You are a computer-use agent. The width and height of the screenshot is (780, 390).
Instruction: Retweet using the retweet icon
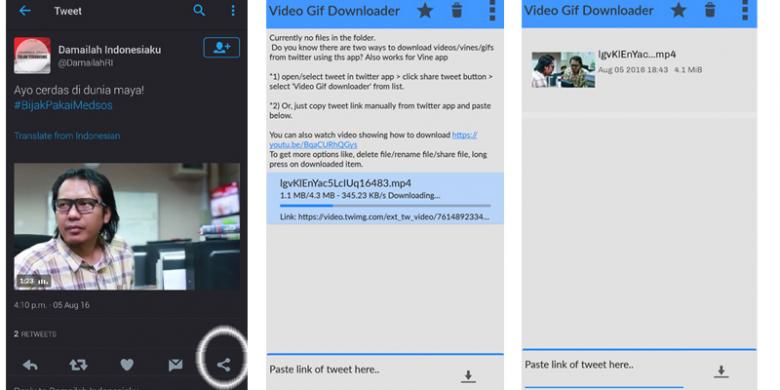(78, 365)
